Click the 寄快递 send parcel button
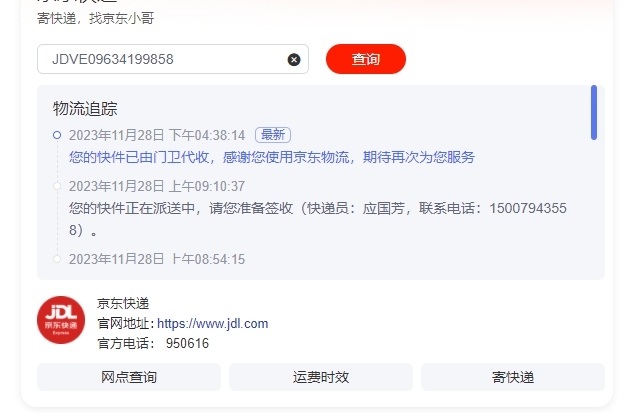 point(513,377)
